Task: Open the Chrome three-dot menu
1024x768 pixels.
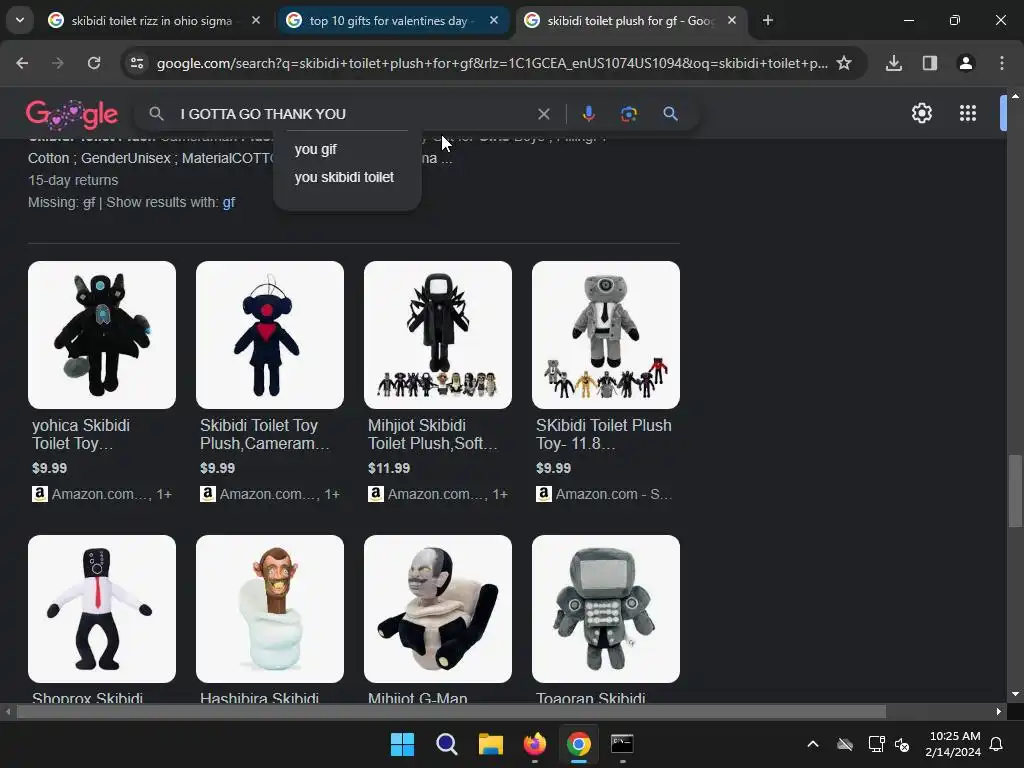Action: click(x=1002, y=63)
